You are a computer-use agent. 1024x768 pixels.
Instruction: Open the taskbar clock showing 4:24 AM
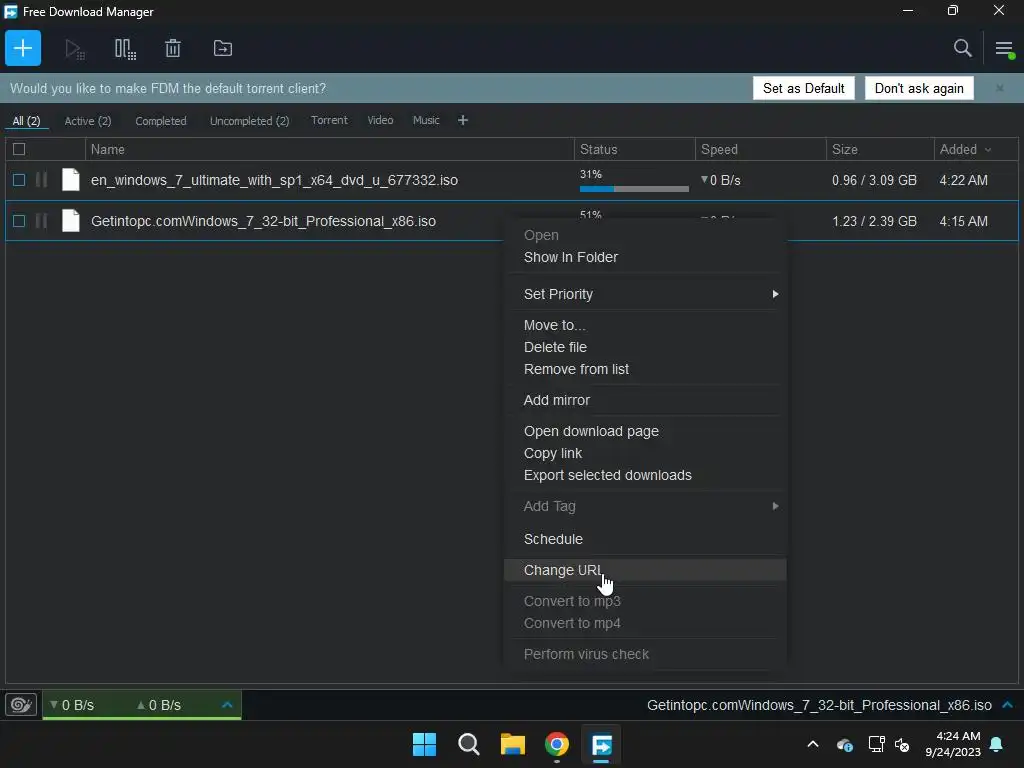[x=953, y=744]
